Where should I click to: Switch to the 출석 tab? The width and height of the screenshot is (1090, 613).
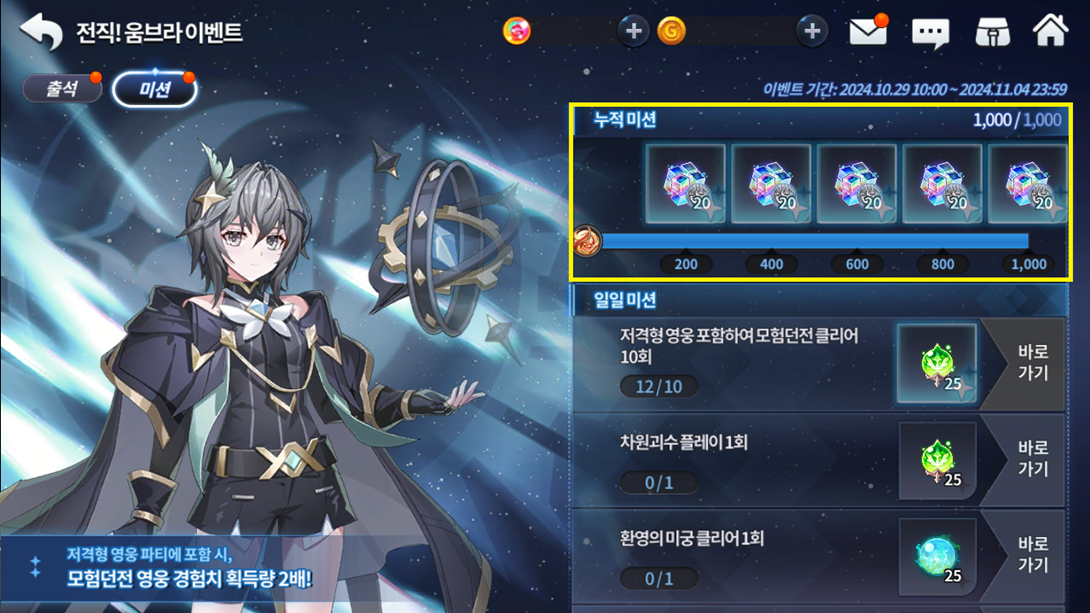click(x=62, y=89)
